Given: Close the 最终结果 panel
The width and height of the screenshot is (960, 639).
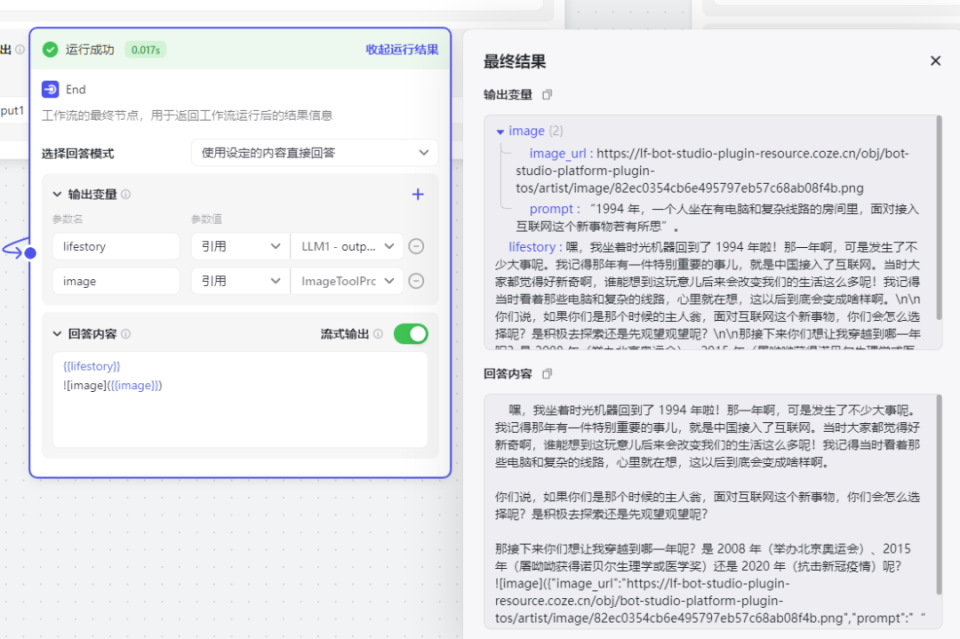Looking at the screenshot, I should 935,60.
